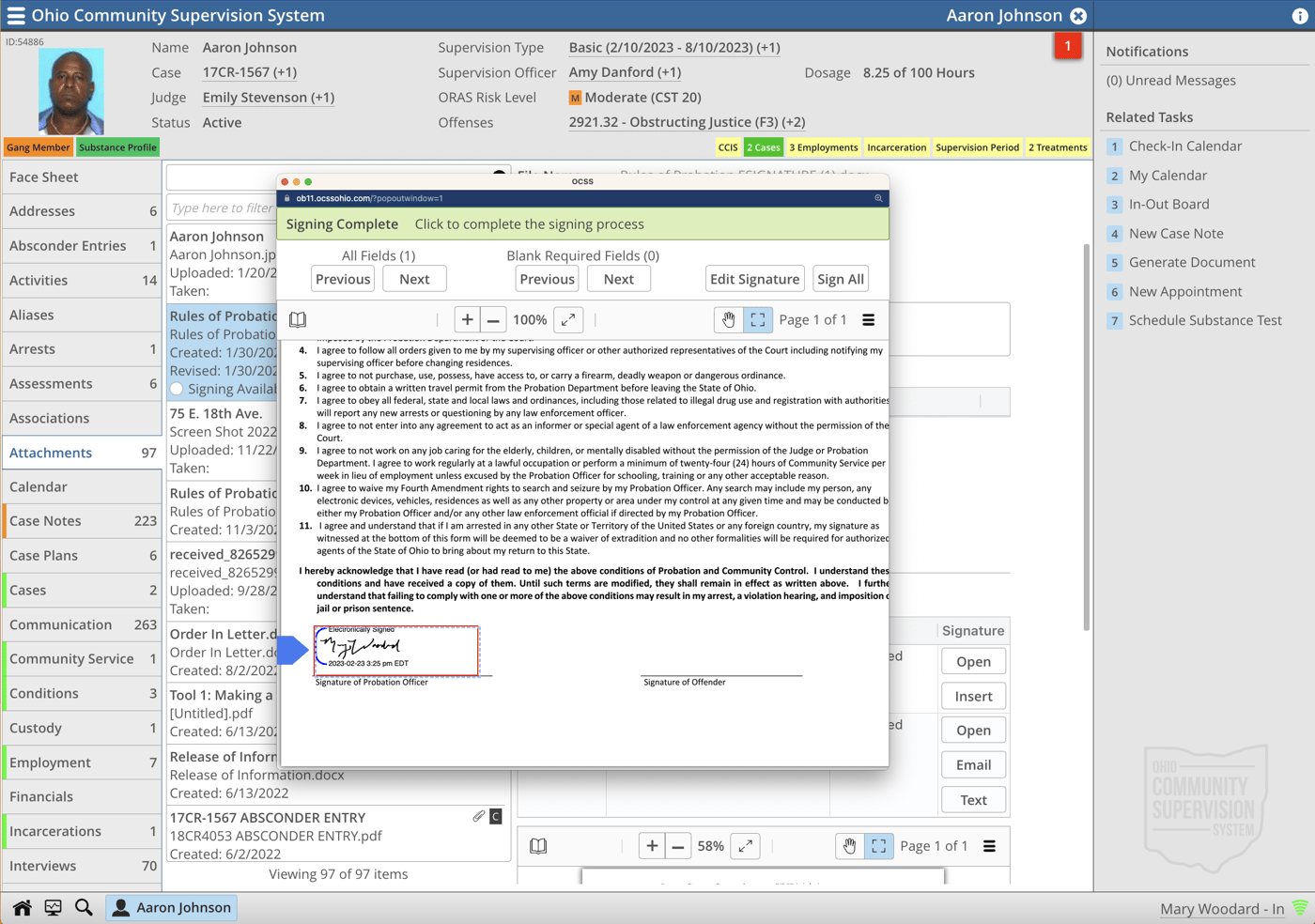
Task: Open the Face Sheet section
Action: 82,177
